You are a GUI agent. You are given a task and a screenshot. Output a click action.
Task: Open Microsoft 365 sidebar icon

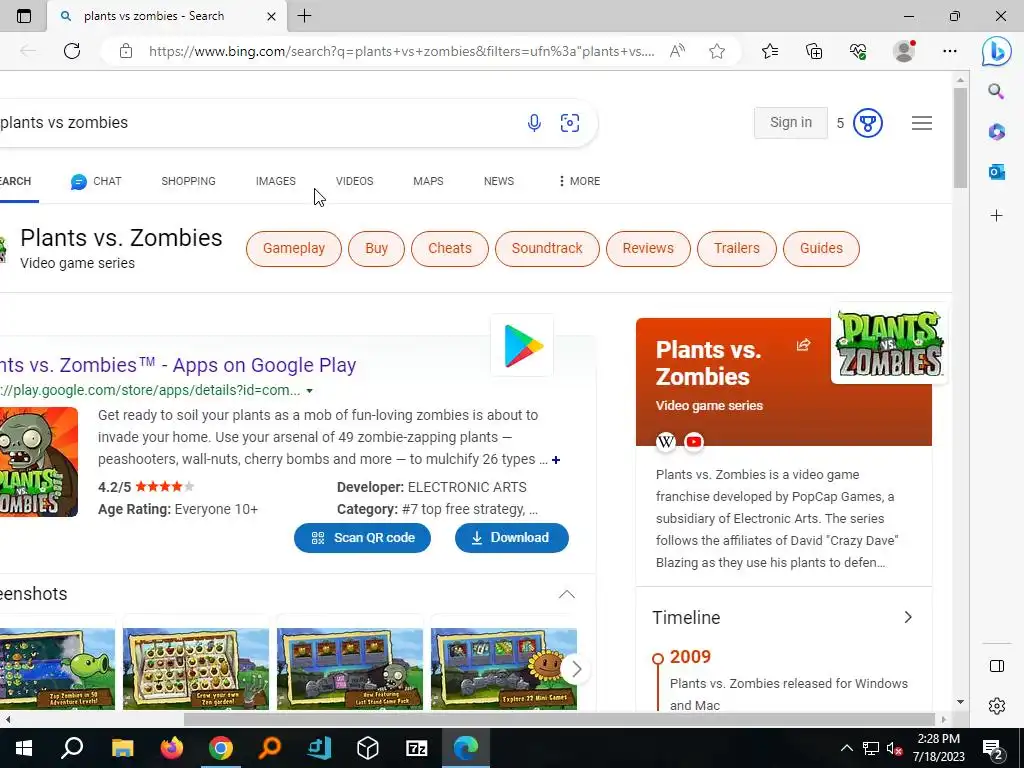997,131
